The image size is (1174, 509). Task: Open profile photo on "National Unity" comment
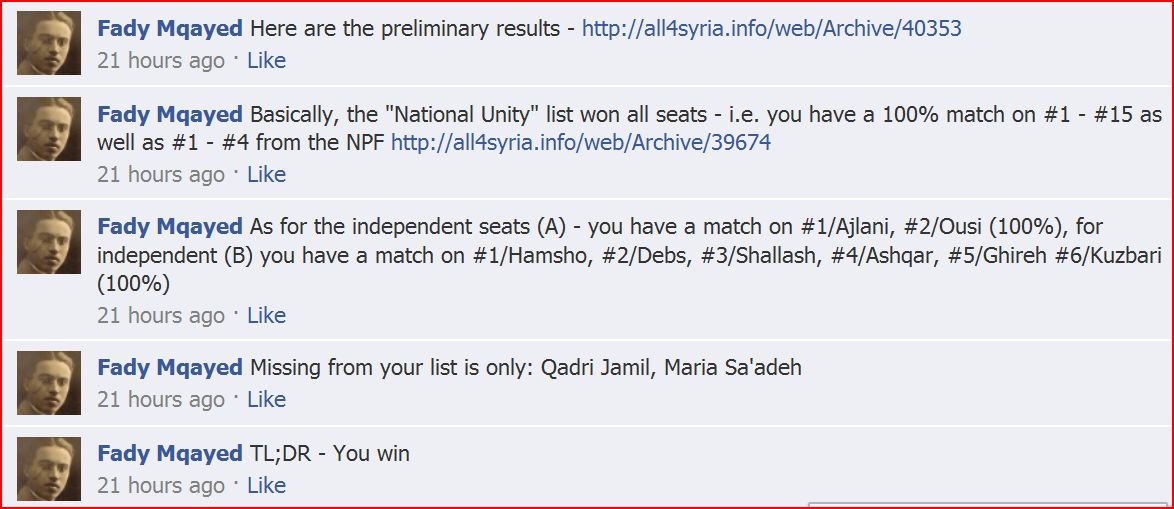click(x=49, y=129)
